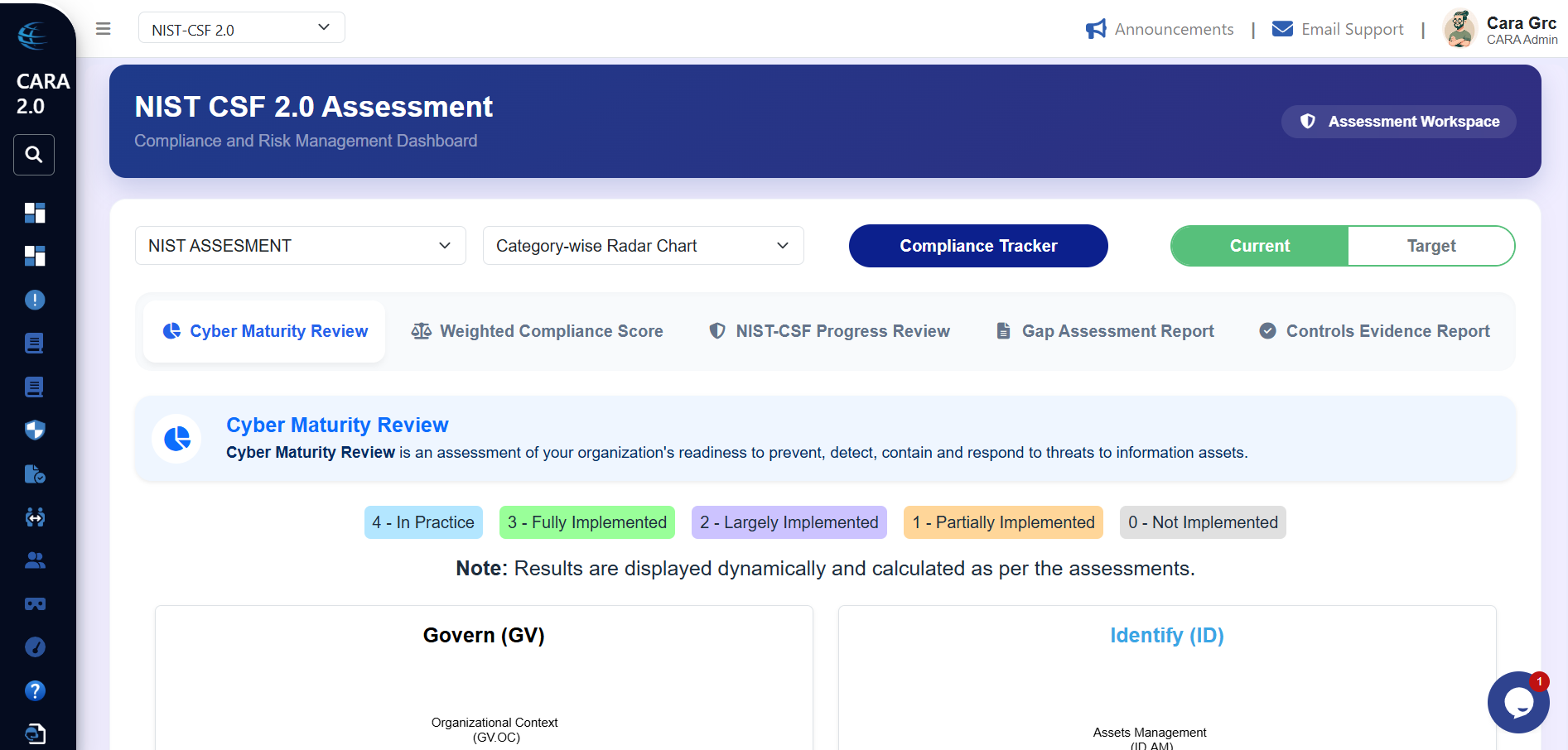Click the CARA globe logo
1568x750 pixels.
point(33,36)
